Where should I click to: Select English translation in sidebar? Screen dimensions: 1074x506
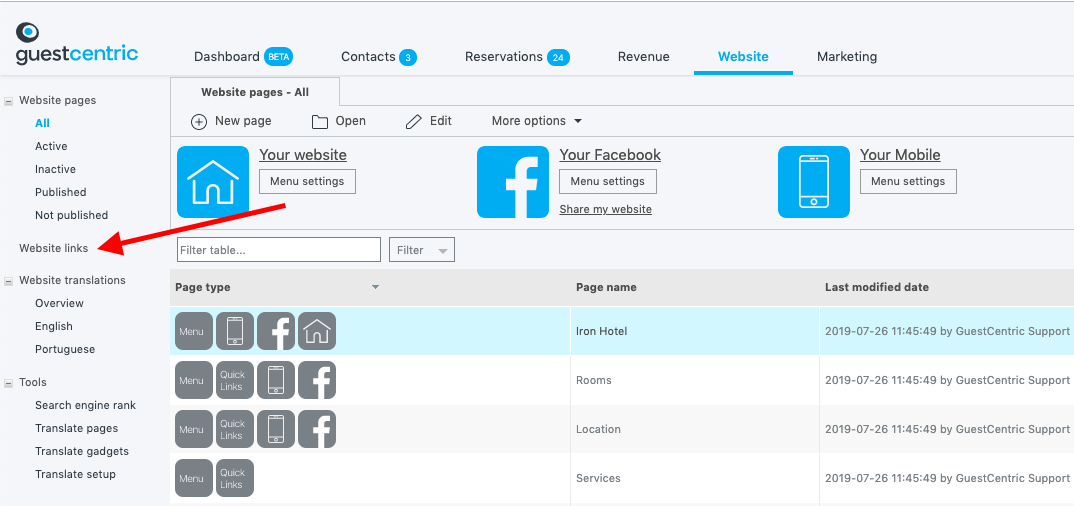54,327
